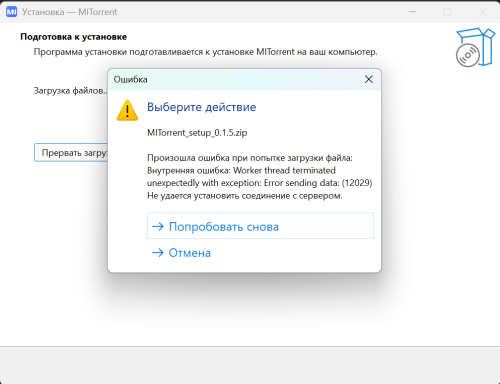Close the MITorrent installer window
500x384 pixels.
pos(483,12)
